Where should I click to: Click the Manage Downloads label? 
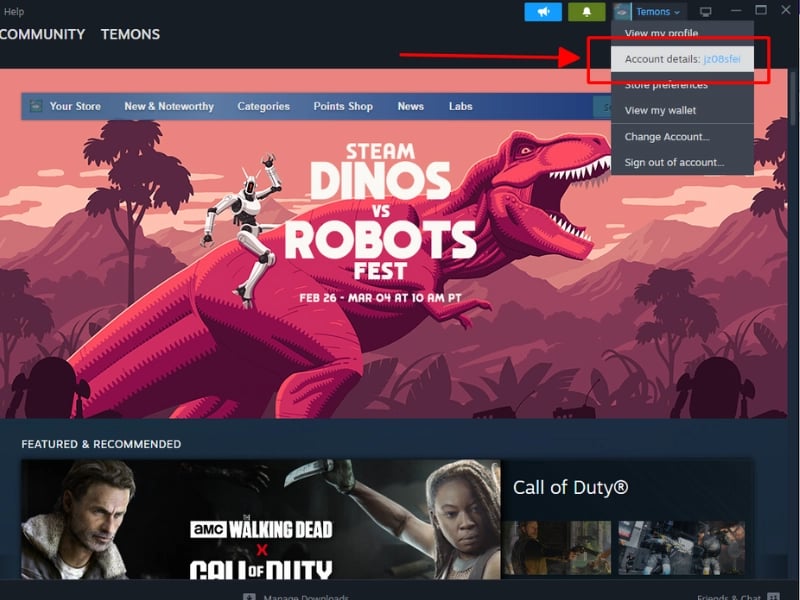pyautogui.click(x=306, y=597)
